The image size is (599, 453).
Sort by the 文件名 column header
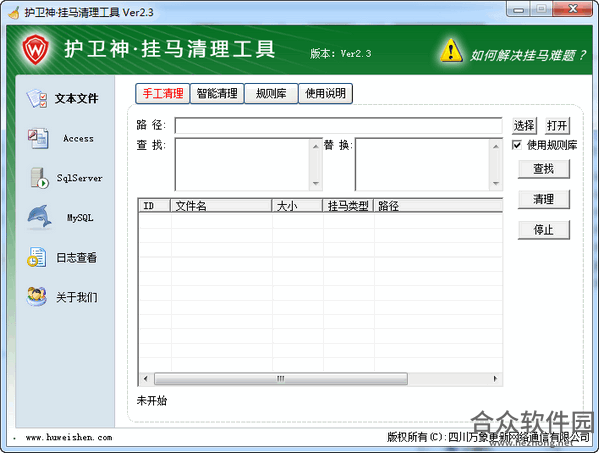[221, 206]
